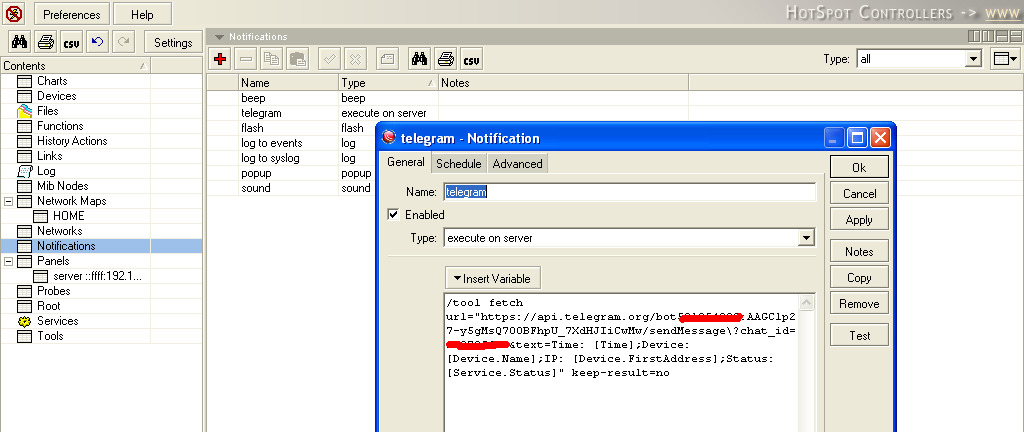
Task: Click the binoculars find icon beside Settings
Action: point(19,42)
